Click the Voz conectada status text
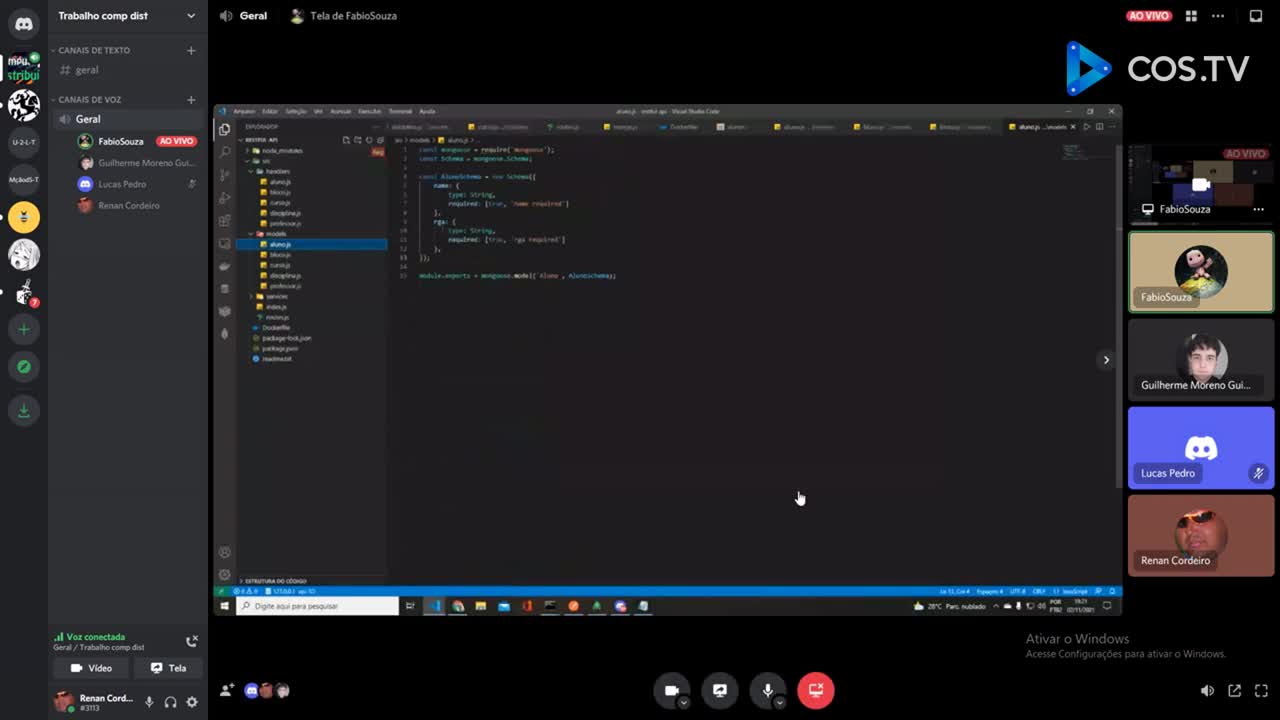Viewport: 1280px width, 720px height. 95,637
